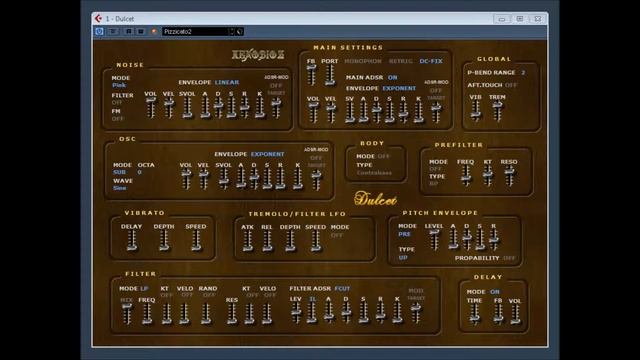The width and height of the screenshot is (640, 360).
Task: Click Global VIB slider
Action: (476, 111)
